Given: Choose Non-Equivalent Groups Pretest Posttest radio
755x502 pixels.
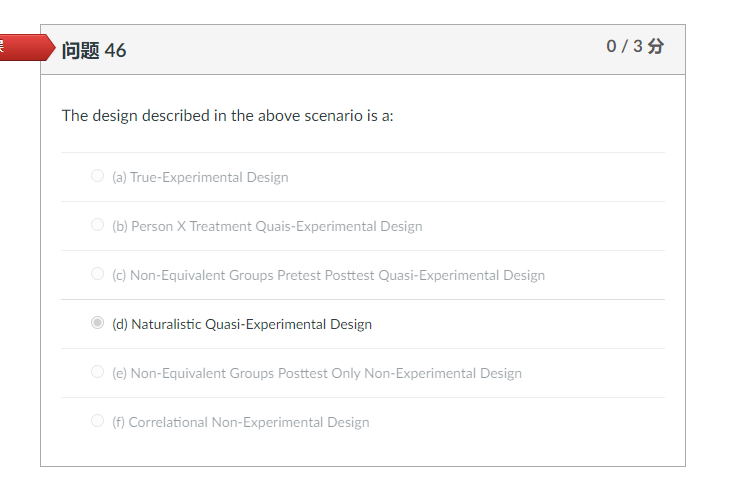Looking at the screenshot, I should click(x=97, y=274).
